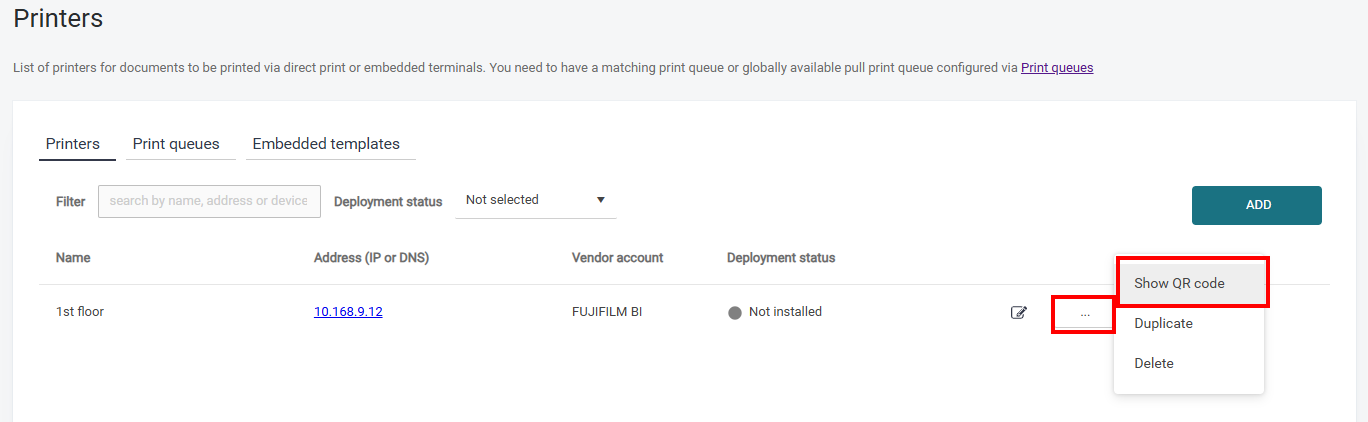Screen dimensions: 1368x422
Task: Click the Address (IP or DNS) column header
Action: [x=371, y=258]
